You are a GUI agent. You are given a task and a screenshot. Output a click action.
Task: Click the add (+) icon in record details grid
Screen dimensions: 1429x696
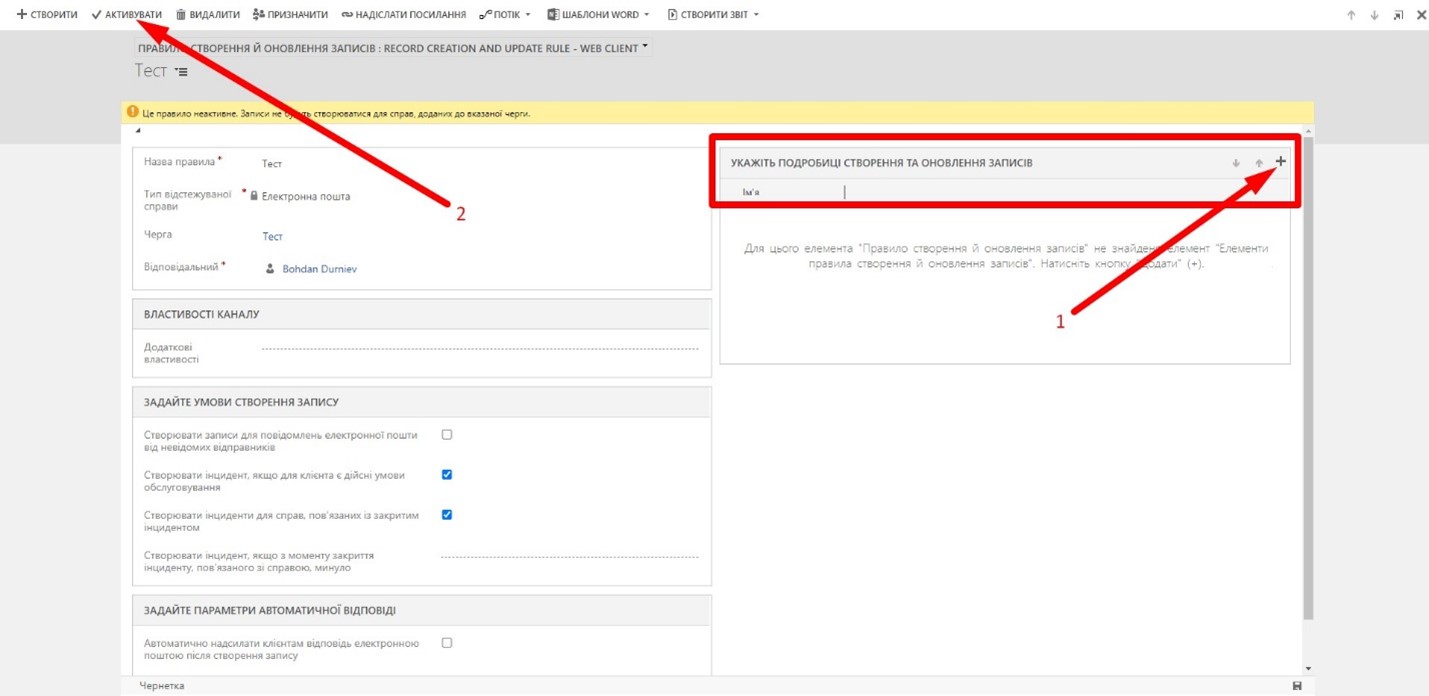pos(1280,162)
